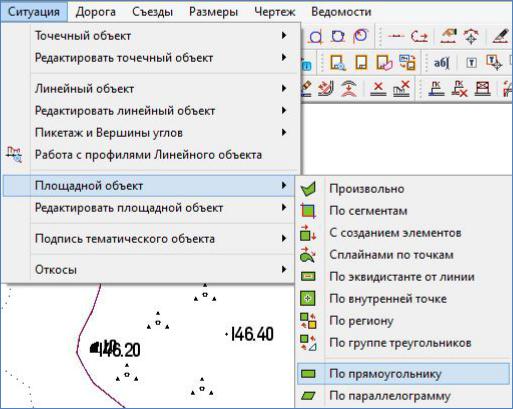This screenshot has width=513, height=409.
Task: Select the Площадной объект menu item
Action: point(149,186)
